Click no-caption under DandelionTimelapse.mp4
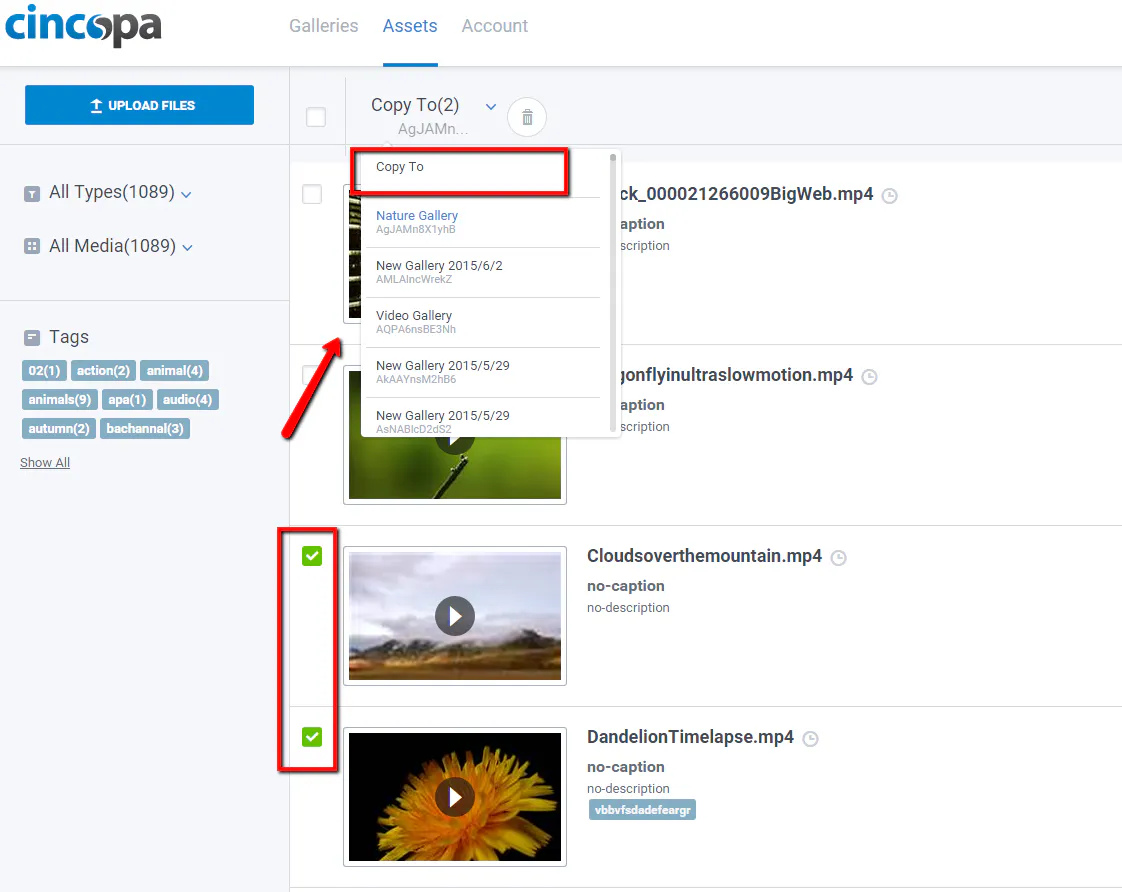Viewport: 1122px width, 892px height. pos(625,767)
